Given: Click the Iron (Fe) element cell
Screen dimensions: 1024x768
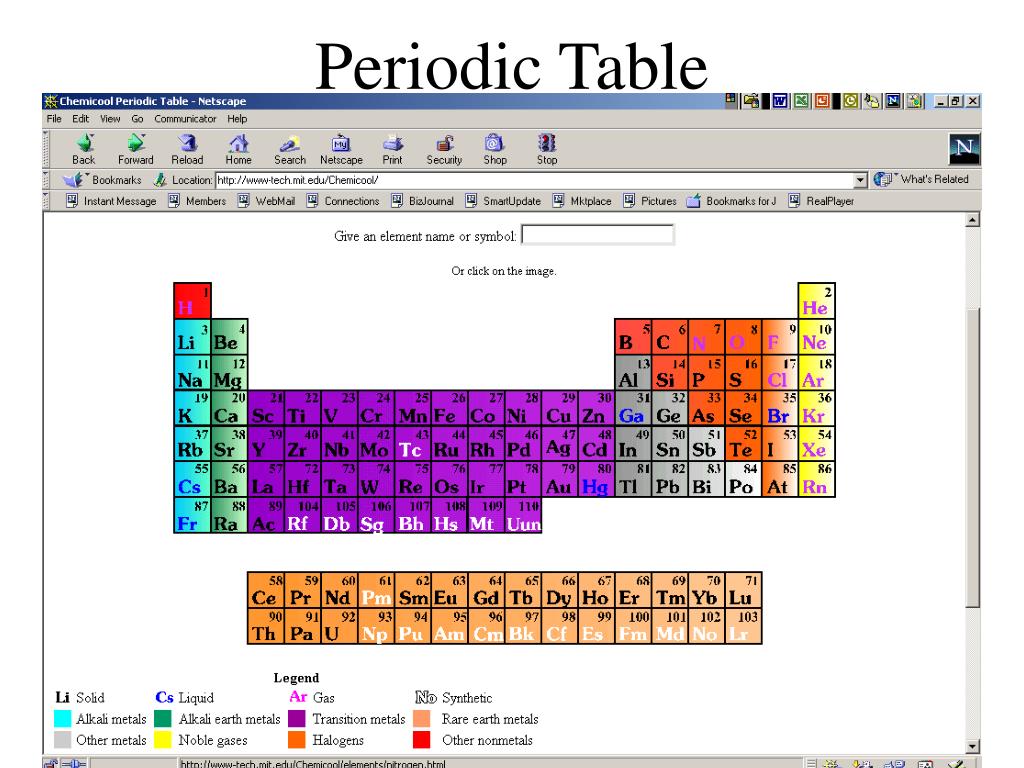Looking at the screenshot, I should [x=449, y=409].
